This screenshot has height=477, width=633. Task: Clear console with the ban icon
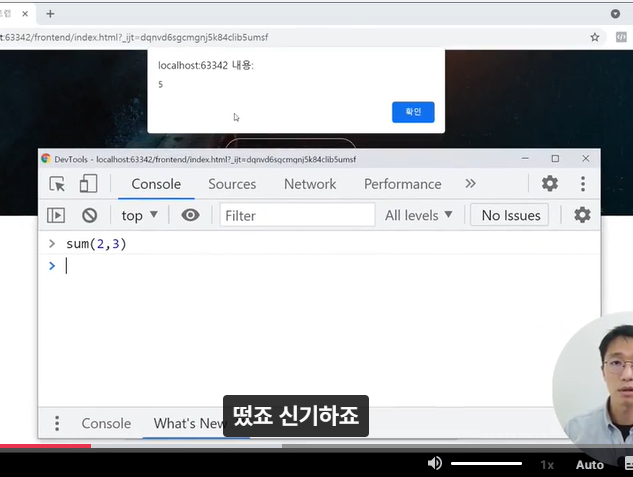coord(90,215)
